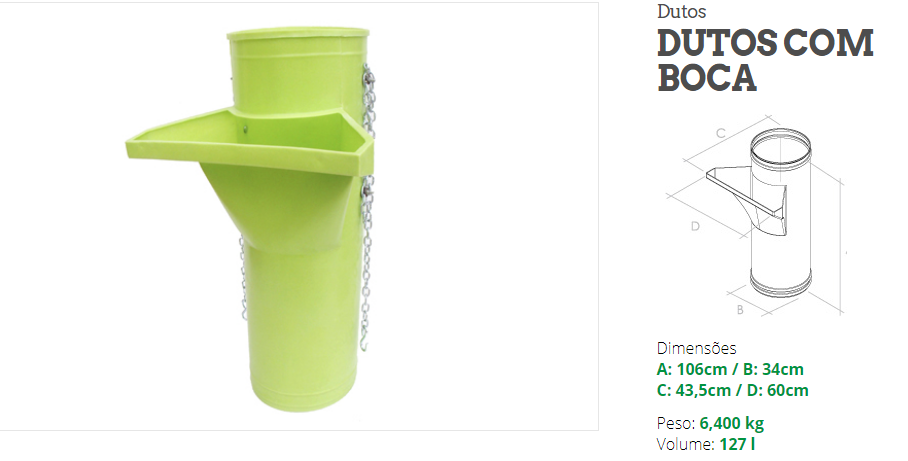The image size is (908, 461).
Task: Click the hopper mouth of green duct
Action: 249,142
